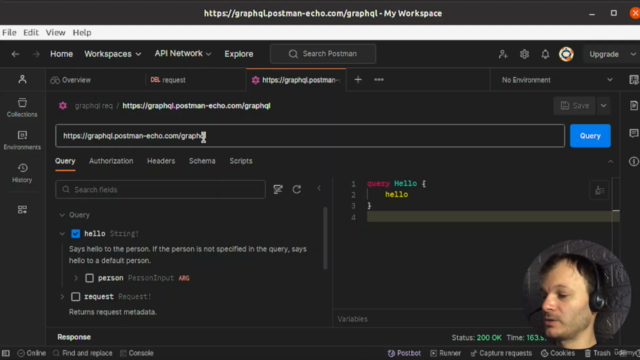Go forward with the right arrow
The image size is (640, 360).
point(36,54)
